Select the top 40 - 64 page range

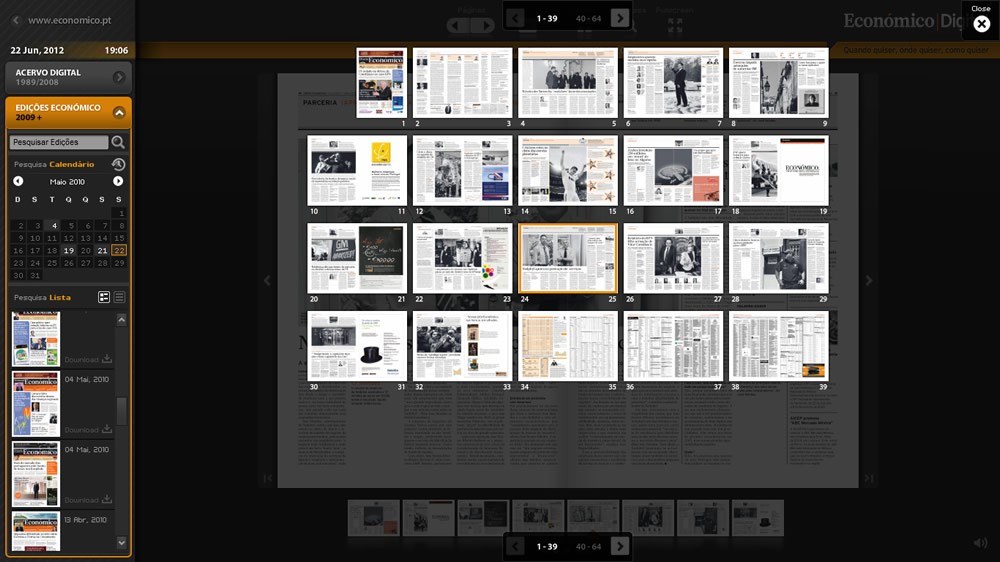tap(588, 18)
